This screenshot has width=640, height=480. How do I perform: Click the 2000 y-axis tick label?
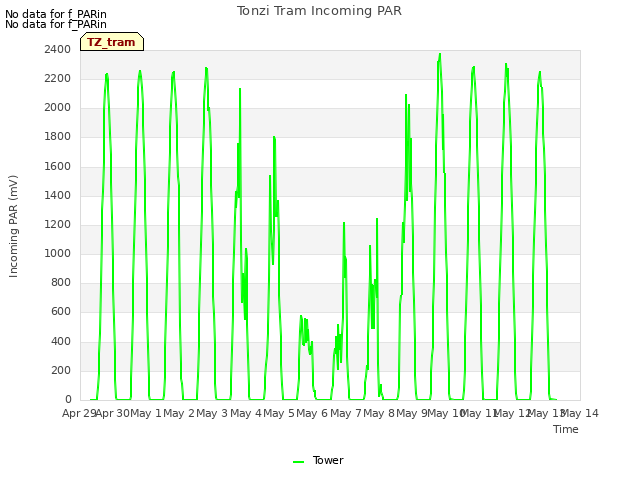tap(58, 107)
